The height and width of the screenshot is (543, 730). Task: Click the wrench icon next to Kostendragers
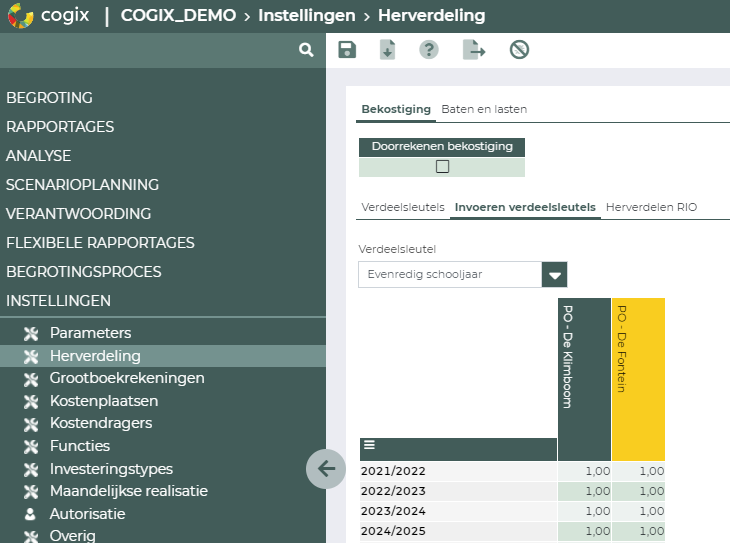pos(31,423)
